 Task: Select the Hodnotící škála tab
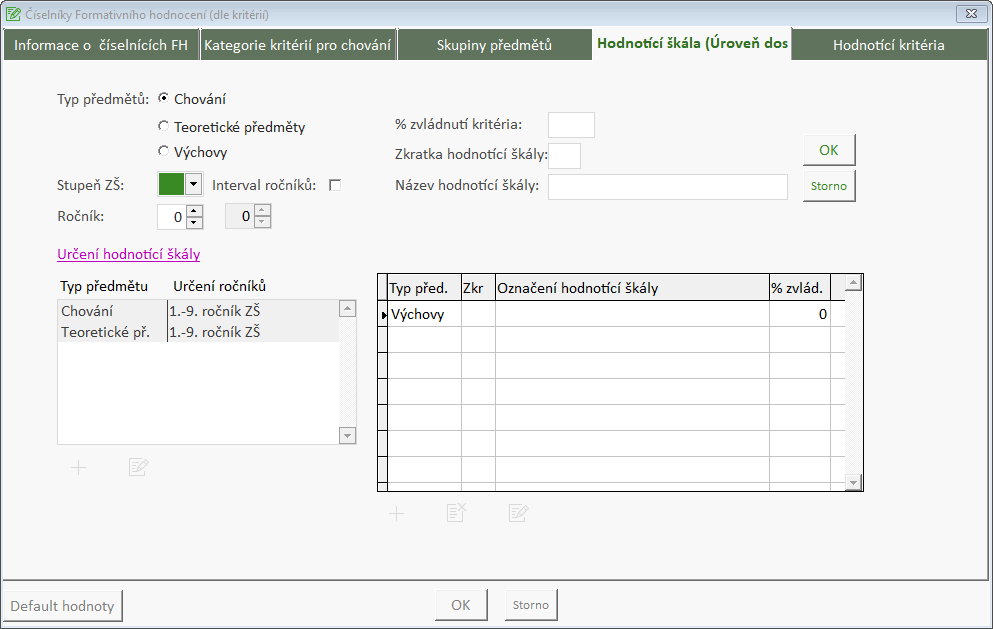point(692,43)
